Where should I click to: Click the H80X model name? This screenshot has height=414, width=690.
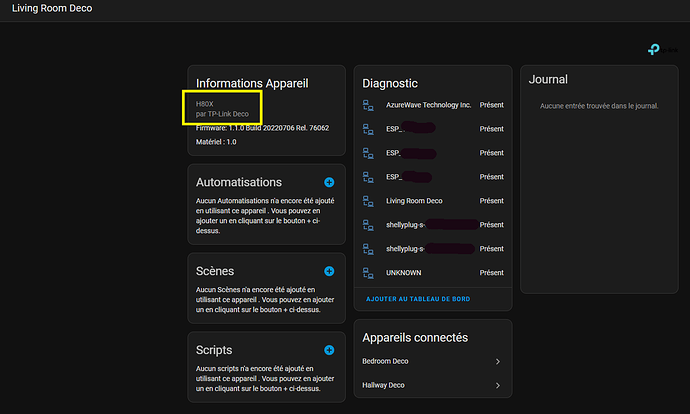coord(205,104)
